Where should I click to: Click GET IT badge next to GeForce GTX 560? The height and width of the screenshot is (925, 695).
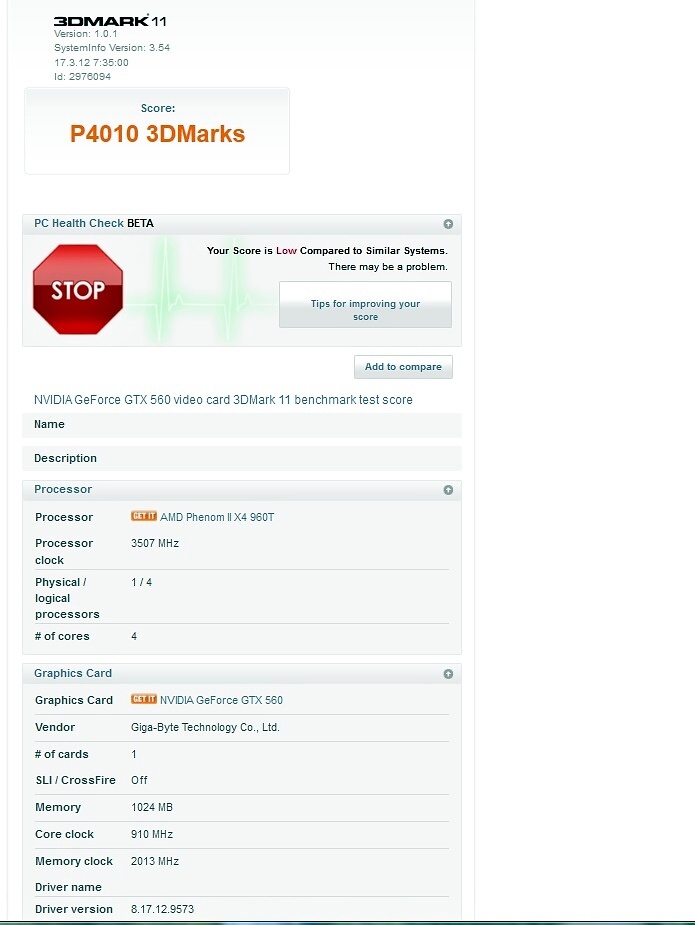(x=144, y=699)
